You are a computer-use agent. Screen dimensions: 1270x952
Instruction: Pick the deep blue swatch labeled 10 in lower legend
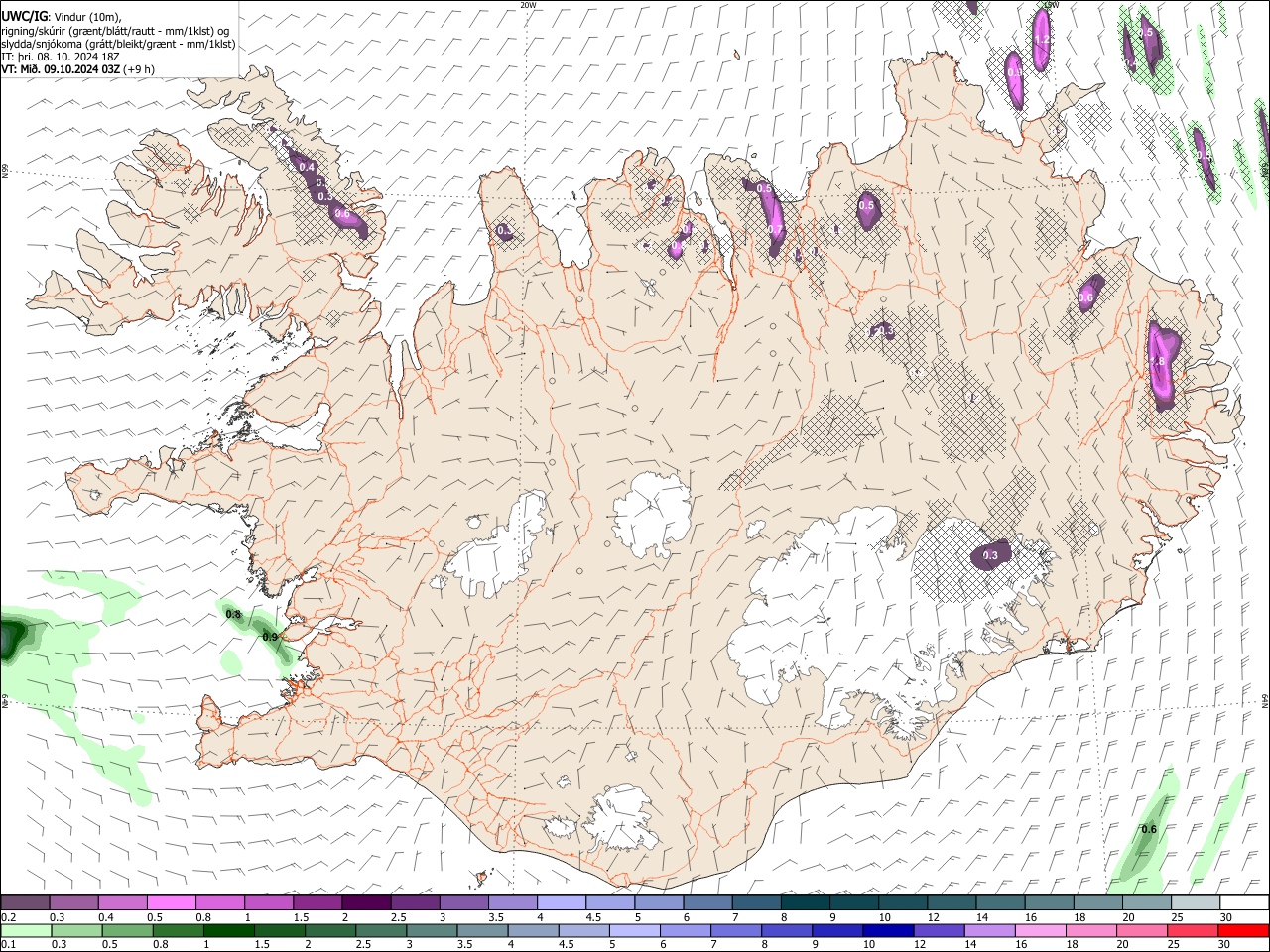887,930
